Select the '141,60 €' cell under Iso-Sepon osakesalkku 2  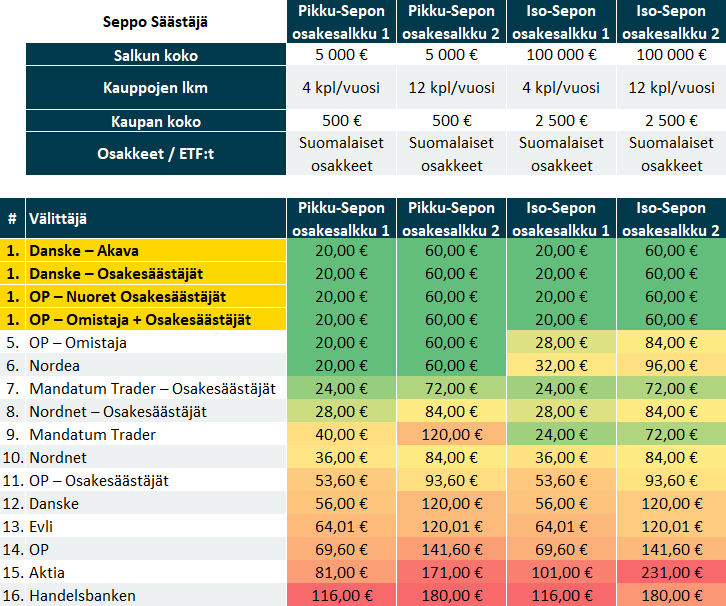coord(671,550)
